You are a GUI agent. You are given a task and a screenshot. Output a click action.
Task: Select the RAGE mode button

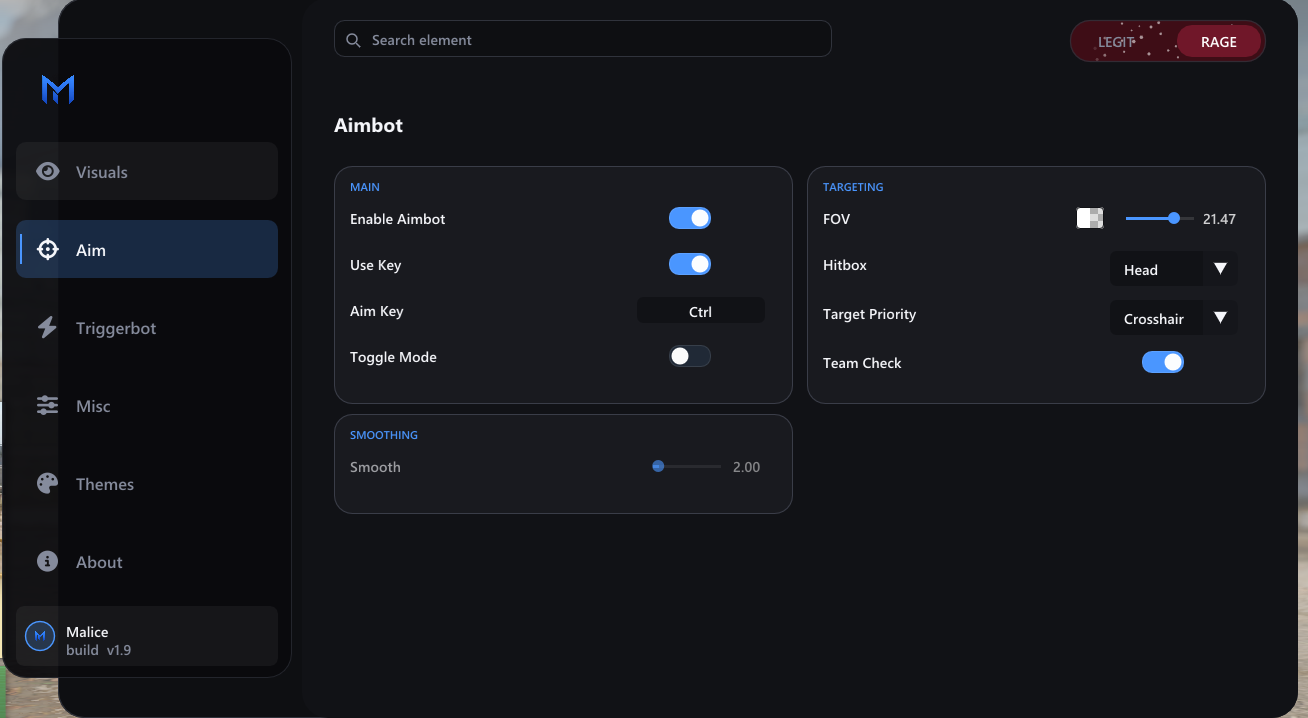(1219, 42)
